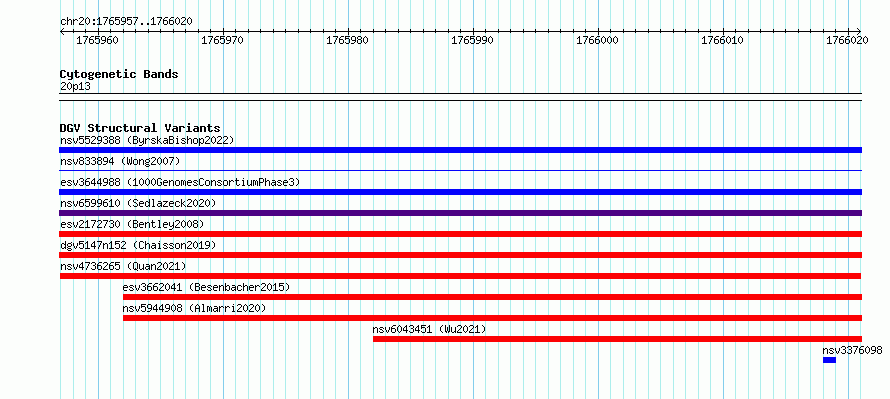This screenshot has height=399, width=890.
Task: Click the nsv4736265 (Quan2021) label
Action: click(x=123, y=266)
